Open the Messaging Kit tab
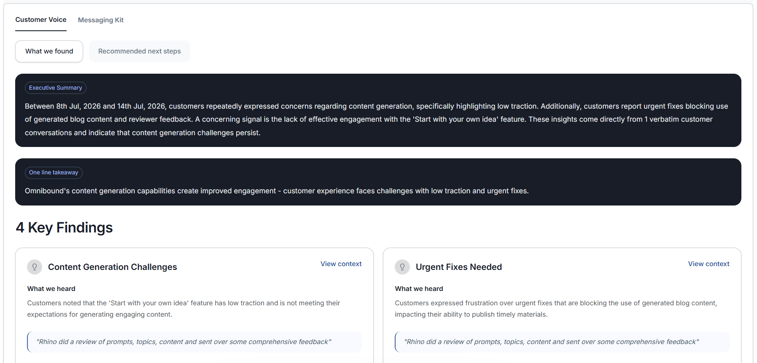Screen dimensions: 757x363 coord(100,20)
